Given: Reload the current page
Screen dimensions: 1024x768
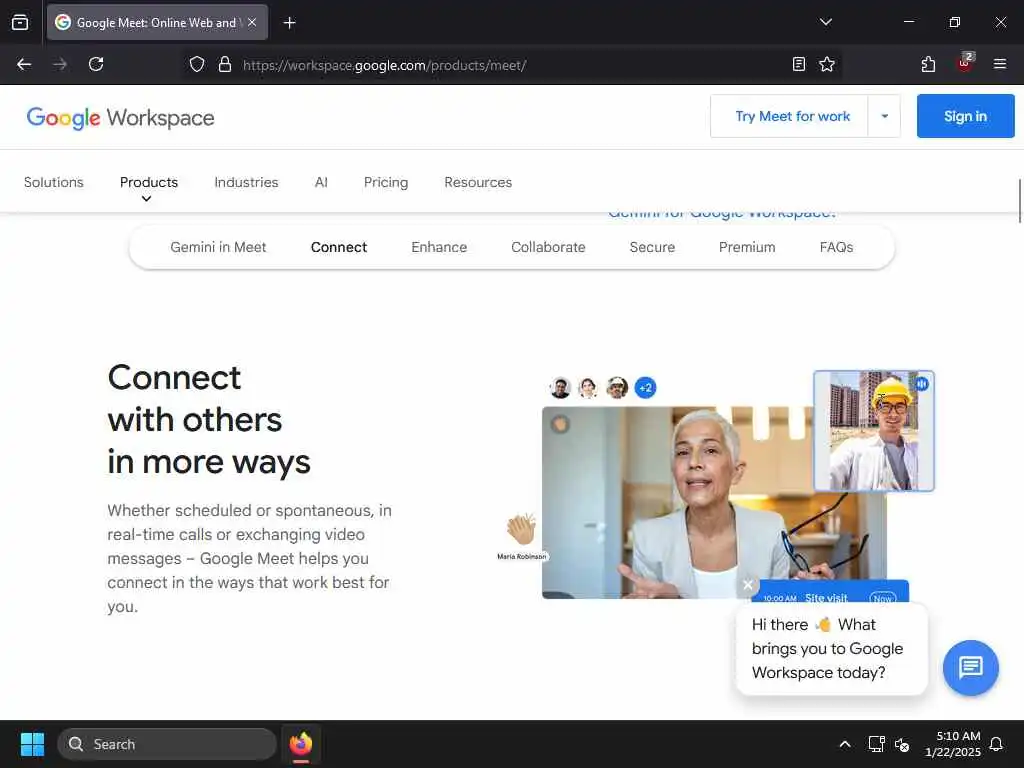Looking at the screenshot, I should tap(96, 64).
